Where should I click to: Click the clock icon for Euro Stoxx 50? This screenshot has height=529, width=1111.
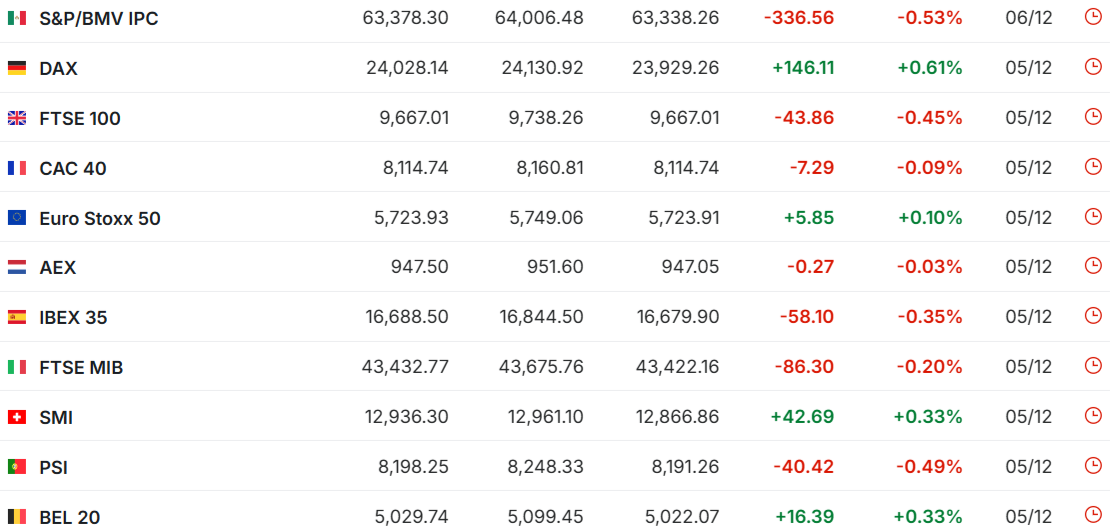tap(1093, 217)
